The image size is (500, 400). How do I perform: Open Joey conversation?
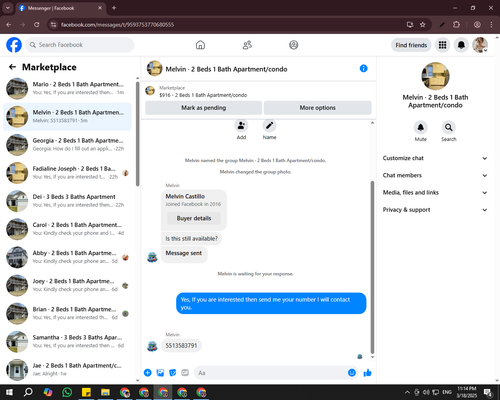[67, 285]
